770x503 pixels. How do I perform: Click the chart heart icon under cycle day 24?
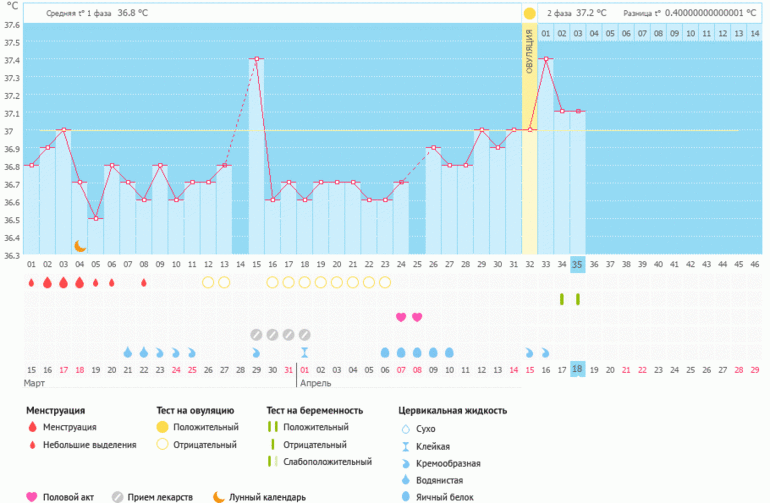(401, 317)
